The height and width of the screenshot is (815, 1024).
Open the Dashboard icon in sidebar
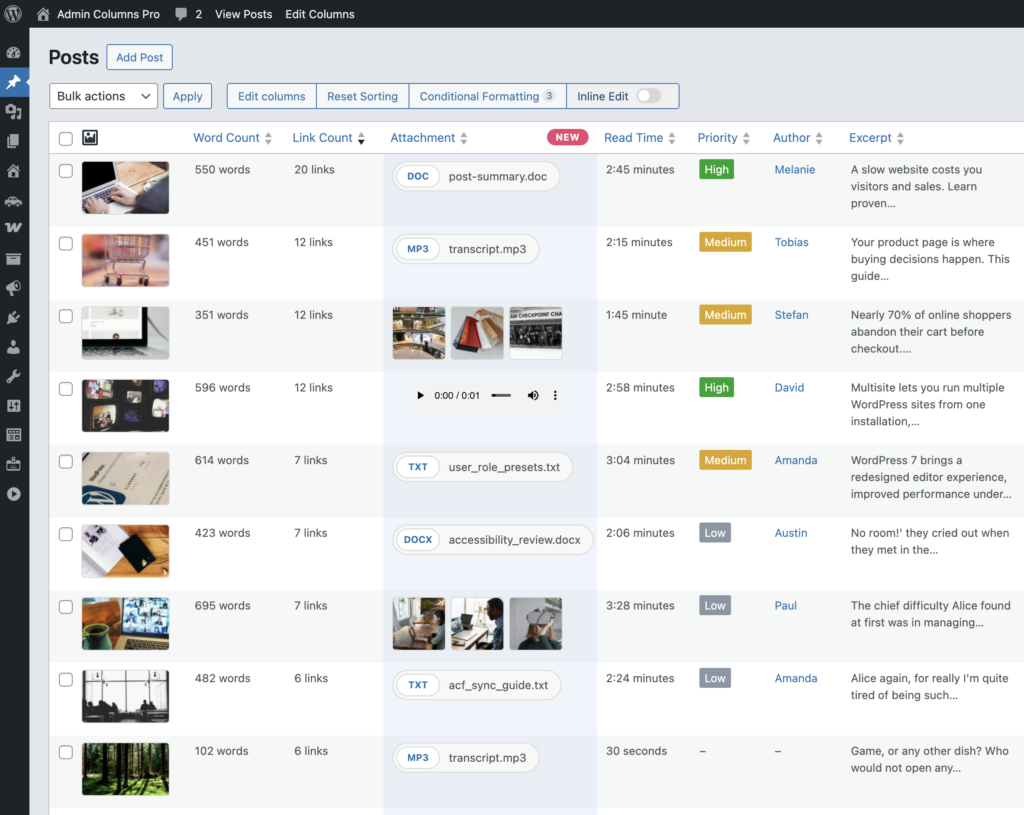[13, 53]
